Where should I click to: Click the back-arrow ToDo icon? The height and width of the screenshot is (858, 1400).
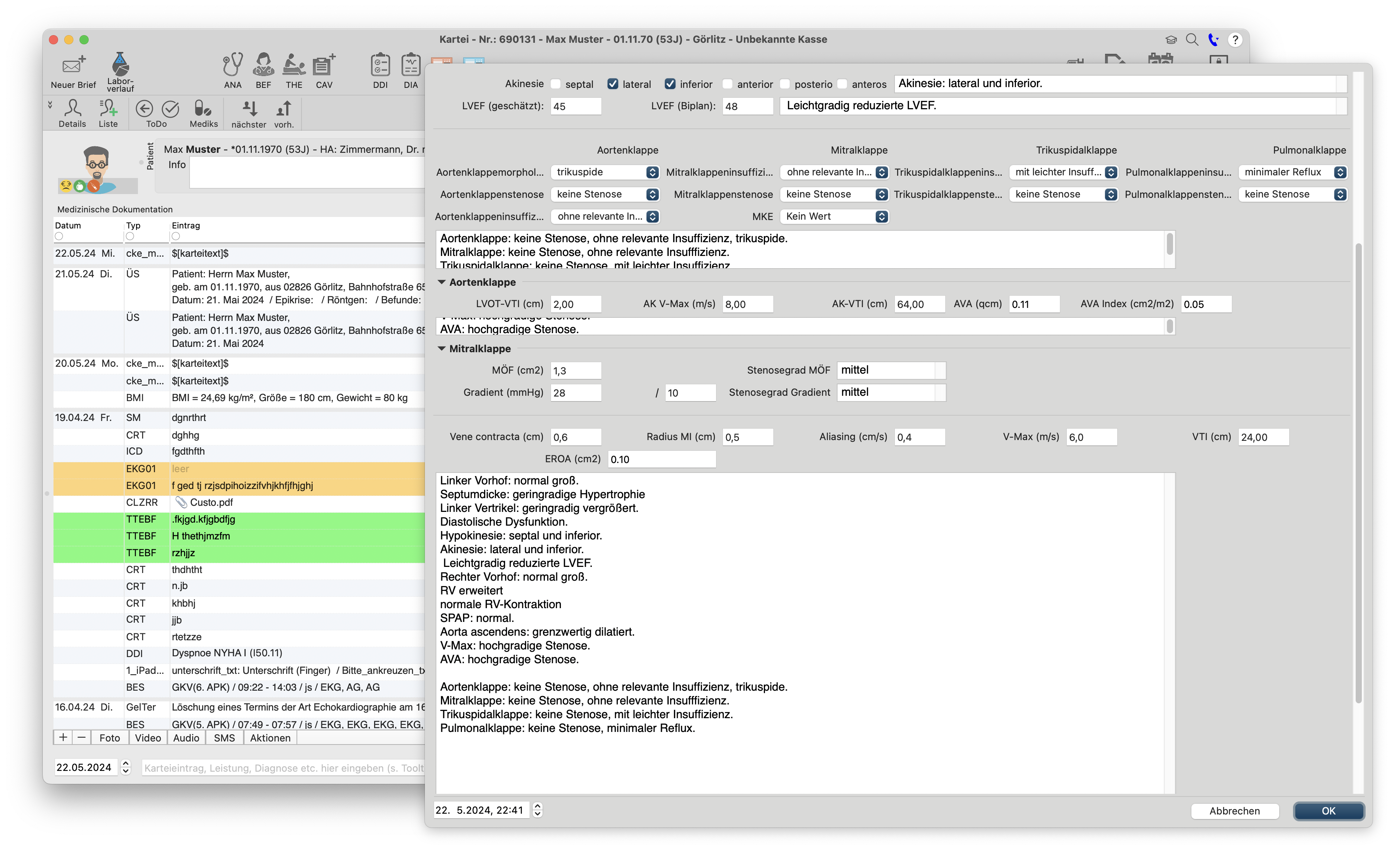[x=144, y=108]
